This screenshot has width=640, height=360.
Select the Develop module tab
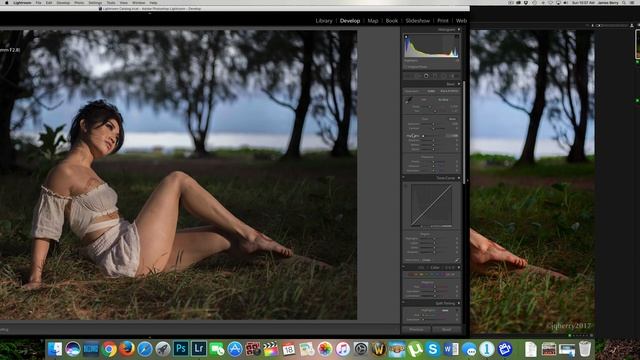350,20
